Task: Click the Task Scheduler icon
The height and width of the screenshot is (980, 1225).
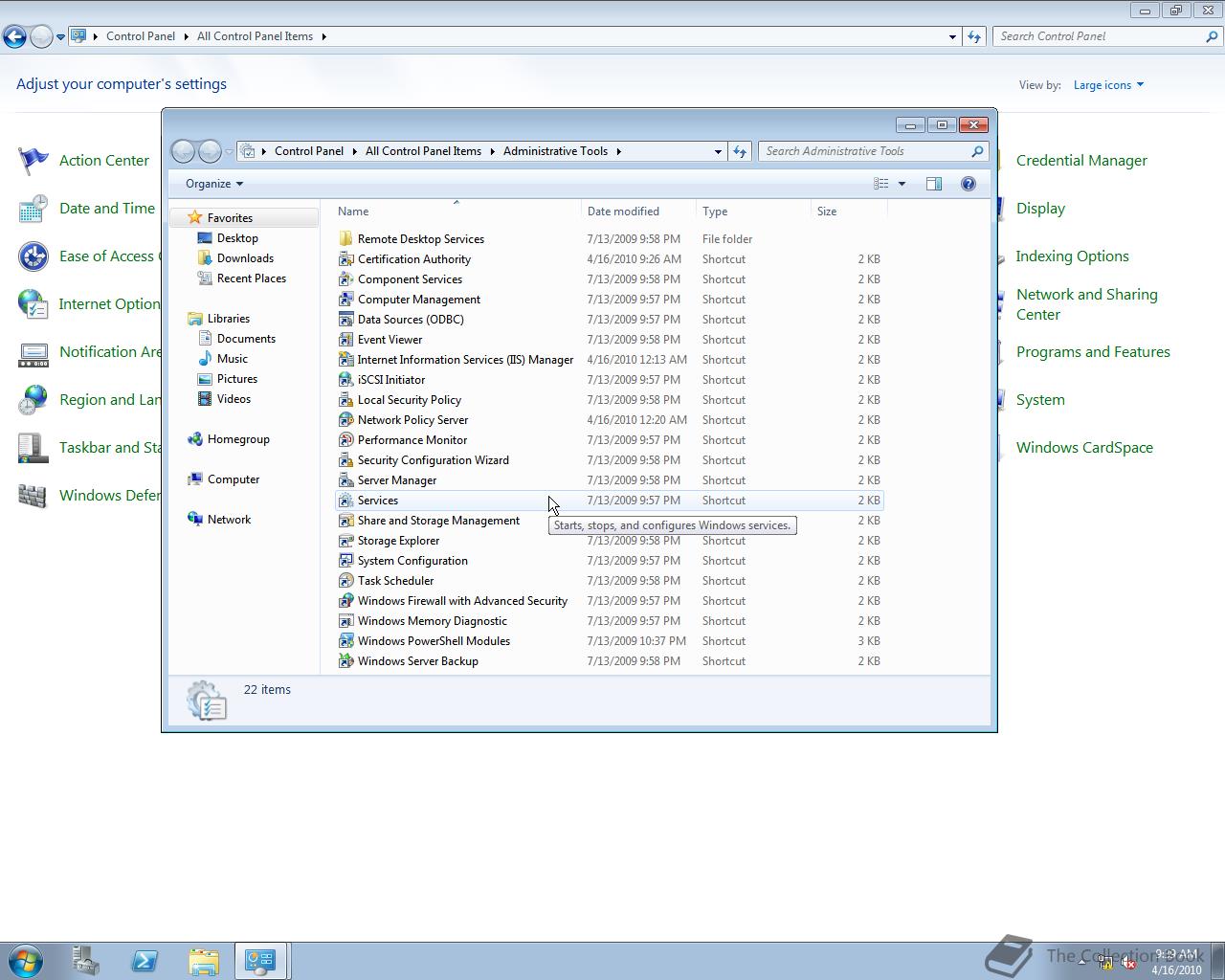Action: 346,581
